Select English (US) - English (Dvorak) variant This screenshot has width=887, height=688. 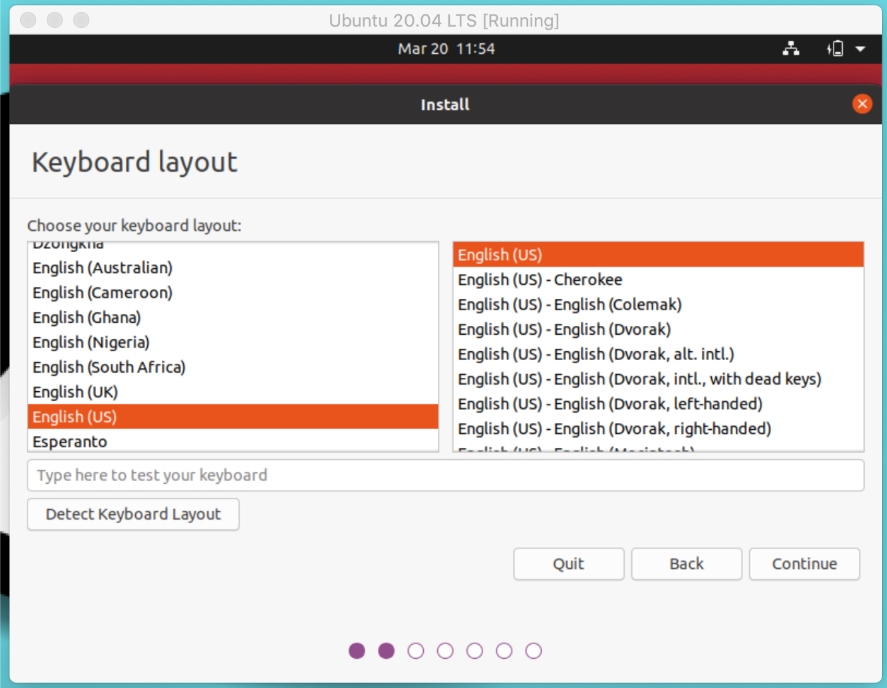pos(658,329)
